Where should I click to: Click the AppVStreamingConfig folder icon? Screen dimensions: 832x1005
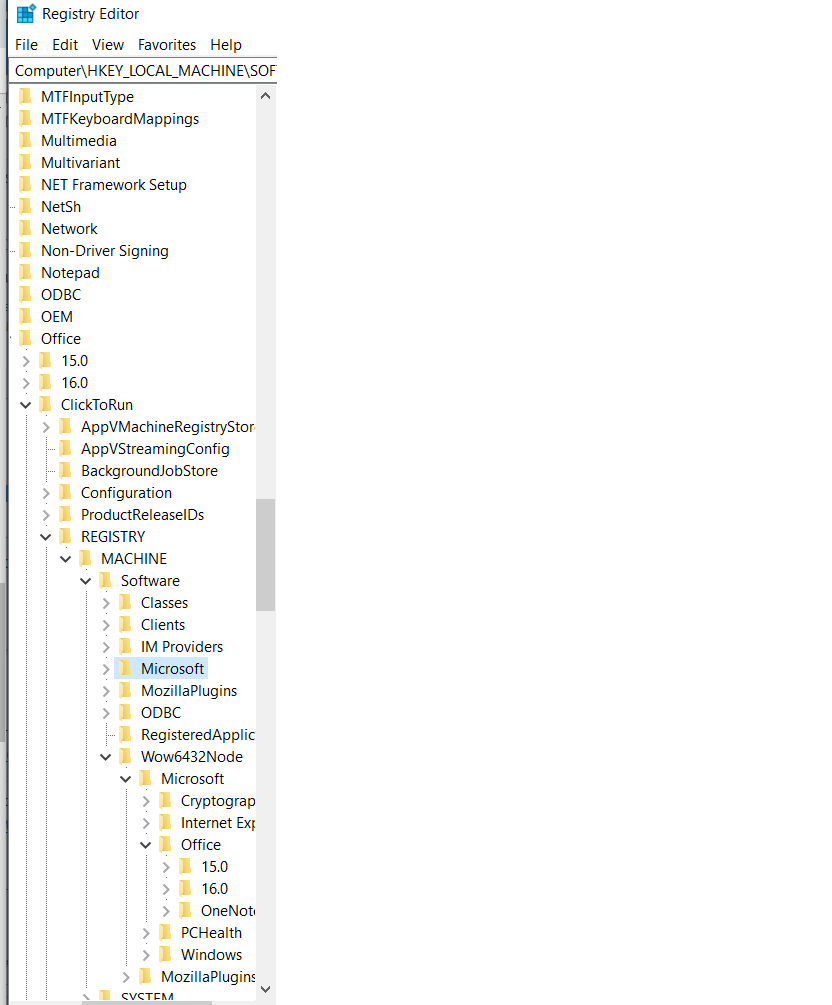point(65,449)
